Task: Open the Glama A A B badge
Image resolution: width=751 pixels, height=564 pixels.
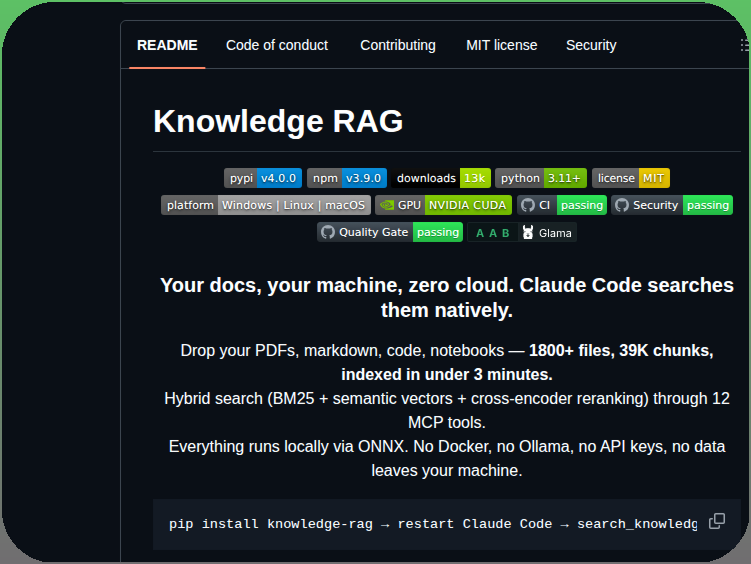Action: (522, 233)
